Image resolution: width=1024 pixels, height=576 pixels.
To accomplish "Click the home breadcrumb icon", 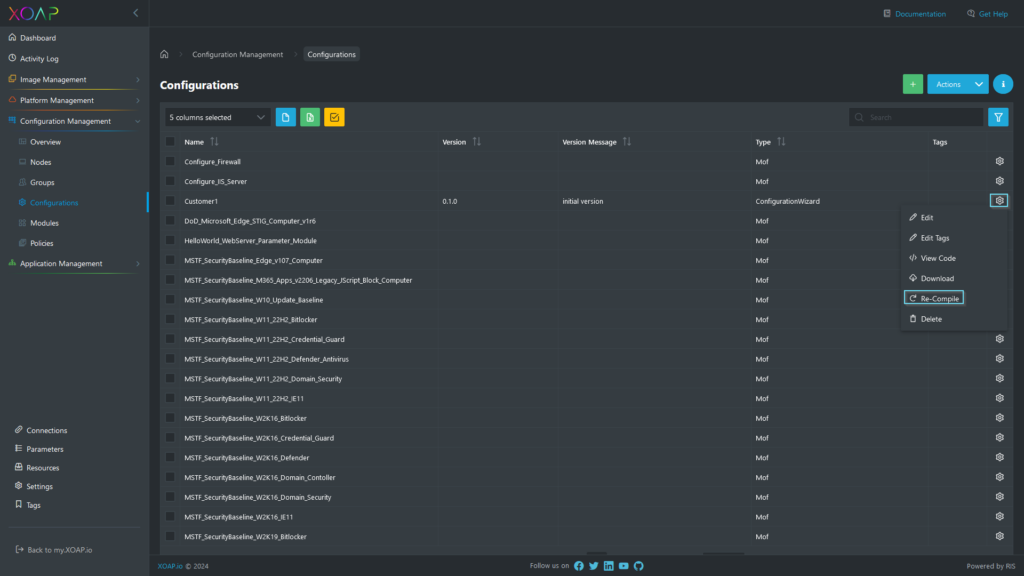I will click(165, 54).
